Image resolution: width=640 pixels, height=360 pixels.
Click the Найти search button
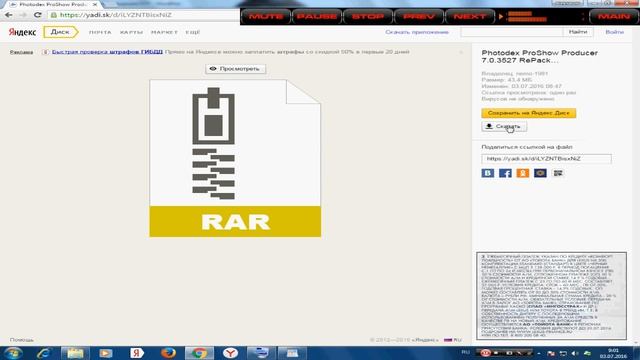[578, 32]
